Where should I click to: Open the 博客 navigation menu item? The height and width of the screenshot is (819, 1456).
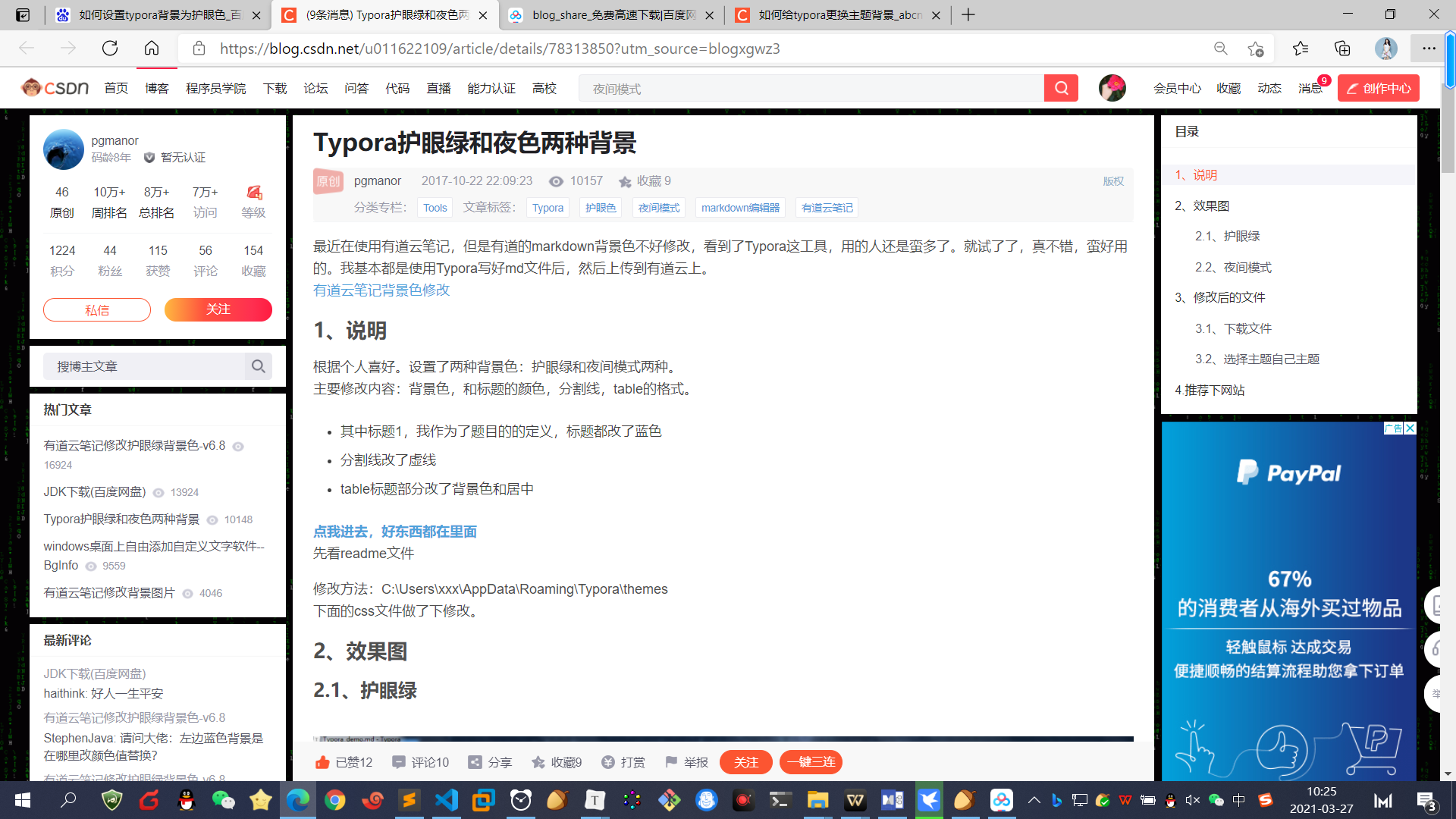point(157,89)
